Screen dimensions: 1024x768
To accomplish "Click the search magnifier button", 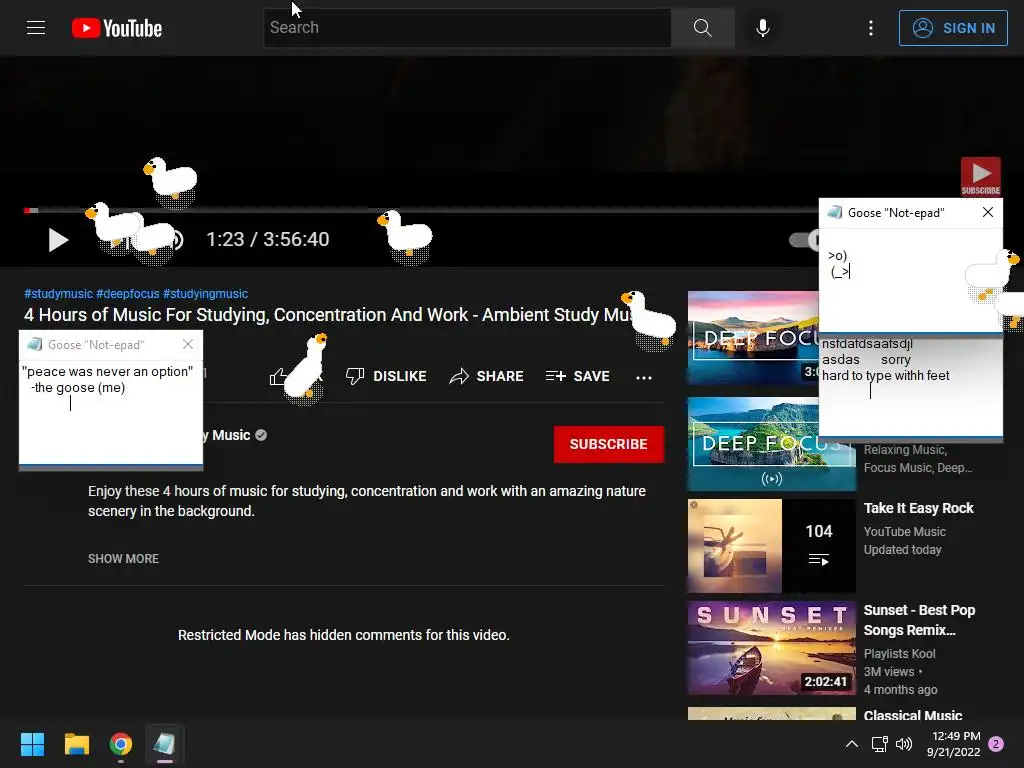I will pos(703,28).
